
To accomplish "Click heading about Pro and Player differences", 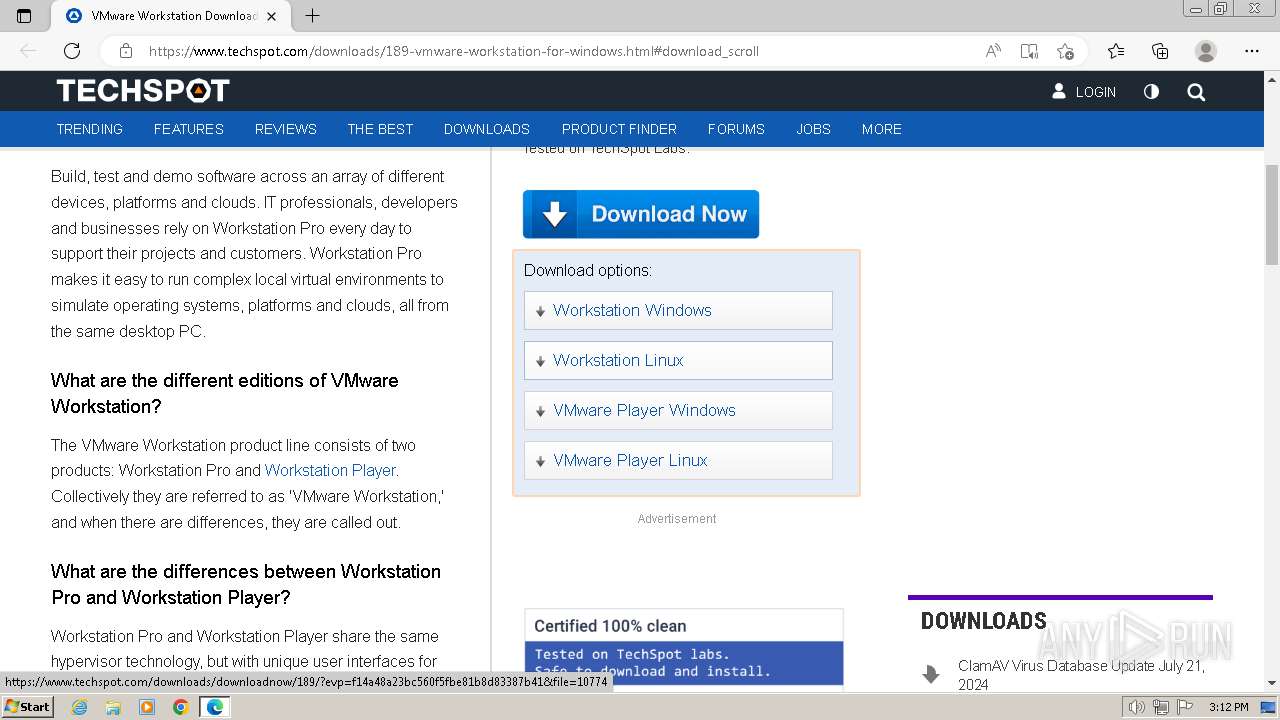I will [246, 584].
